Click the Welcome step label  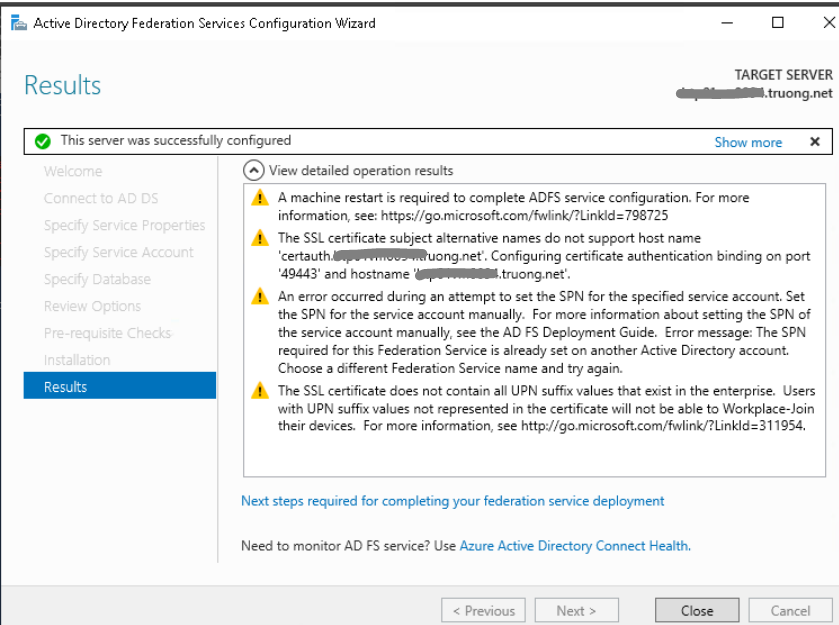coord(73,171)
